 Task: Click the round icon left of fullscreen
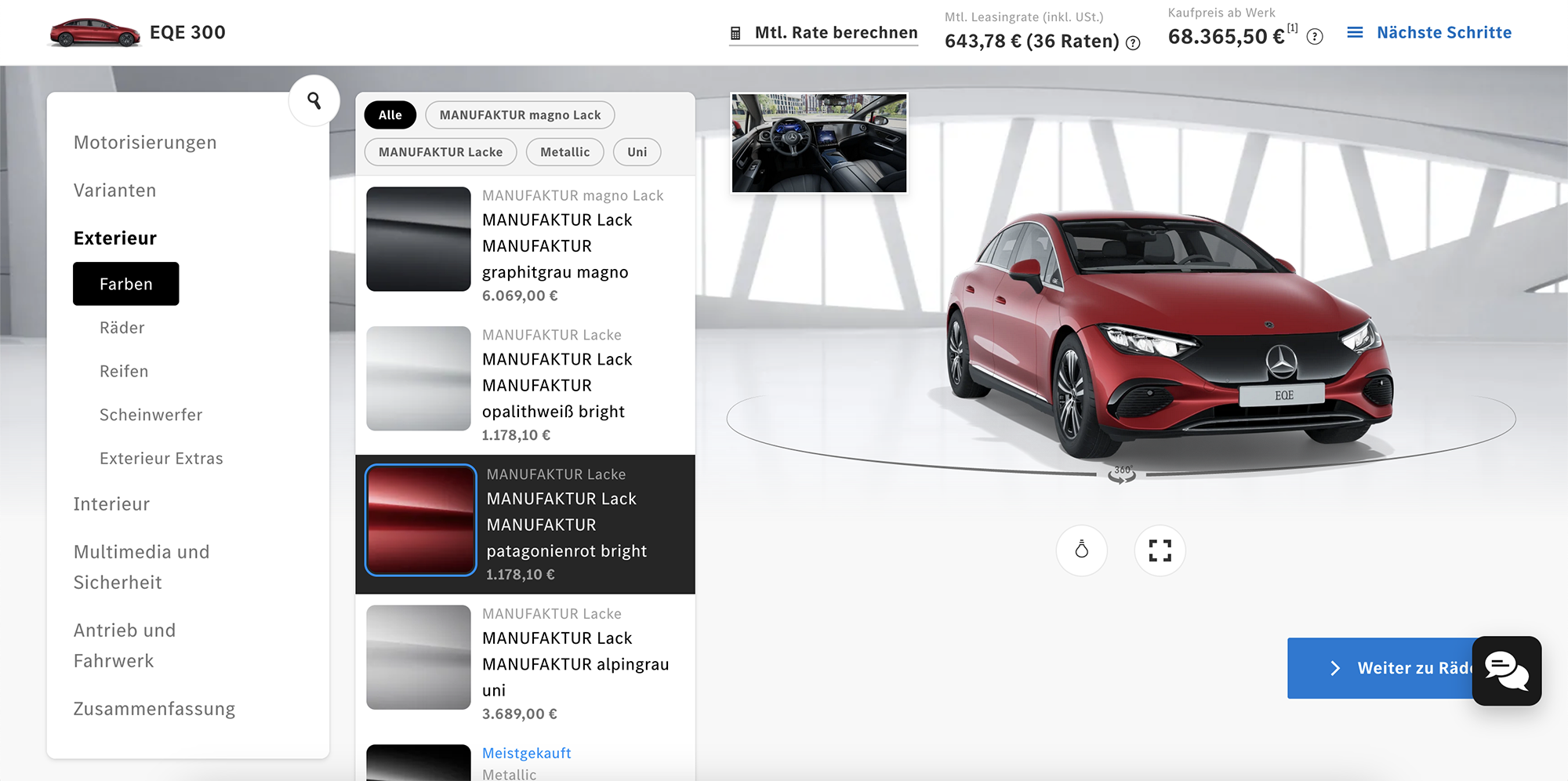tap(1081, 550)
